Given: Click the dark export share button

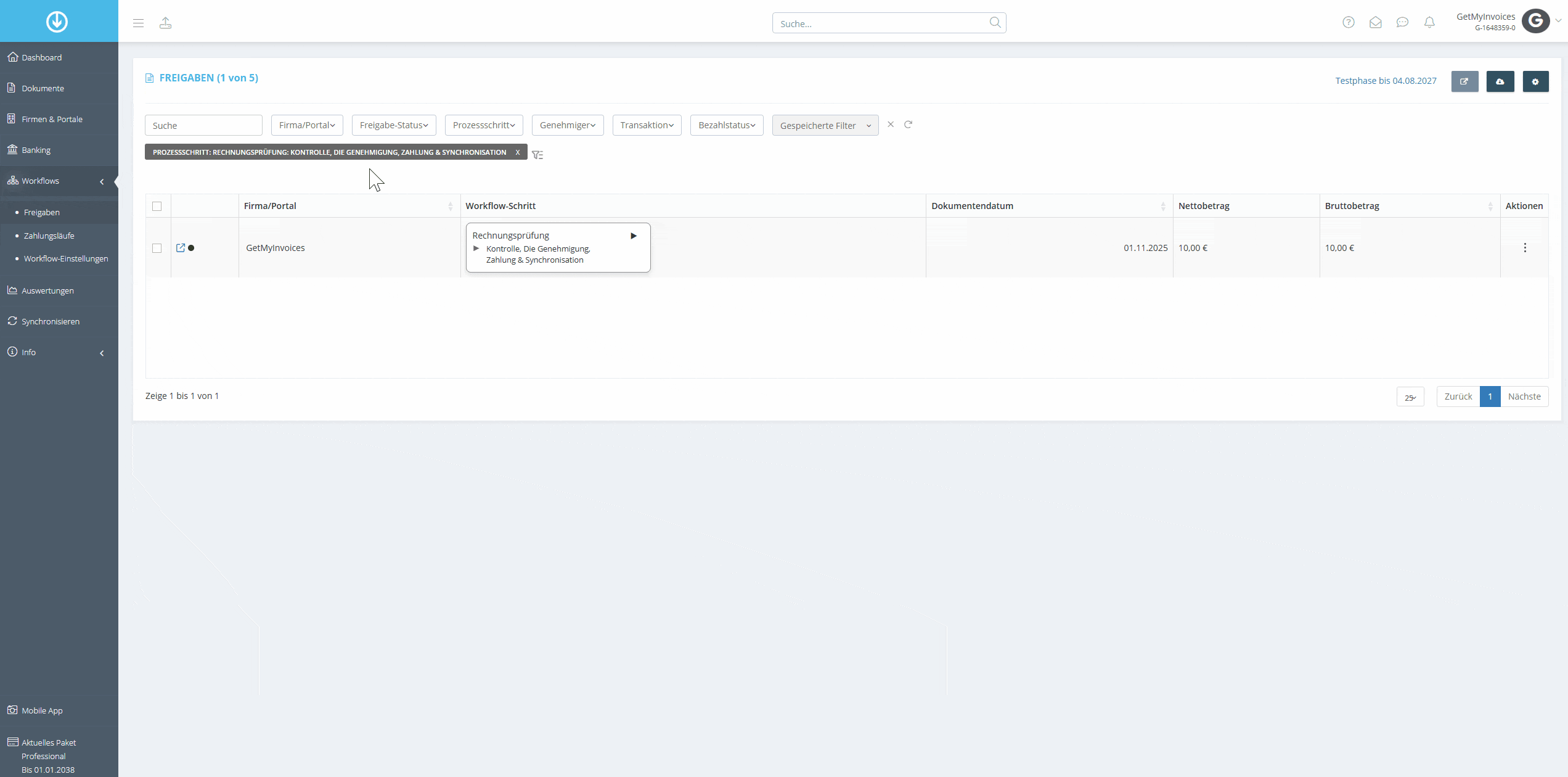Looking at the screenshot, I should coord(1464,81).
